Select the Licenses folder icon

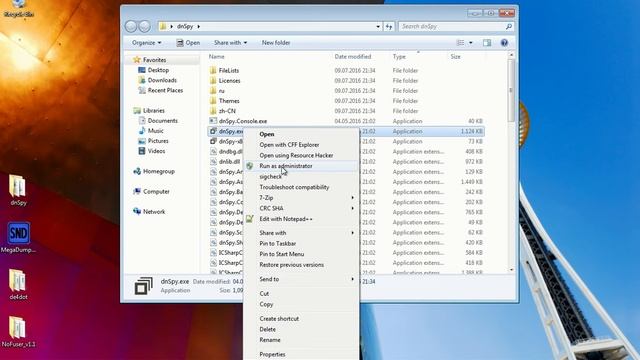[x=213, y=80]
